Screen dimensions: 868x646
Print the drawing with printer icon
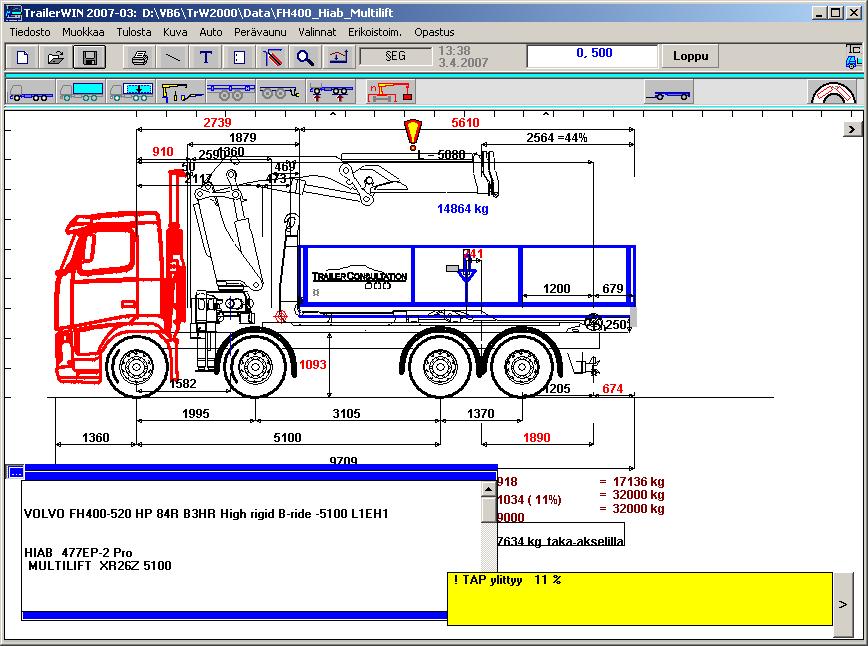pos(140,57)
